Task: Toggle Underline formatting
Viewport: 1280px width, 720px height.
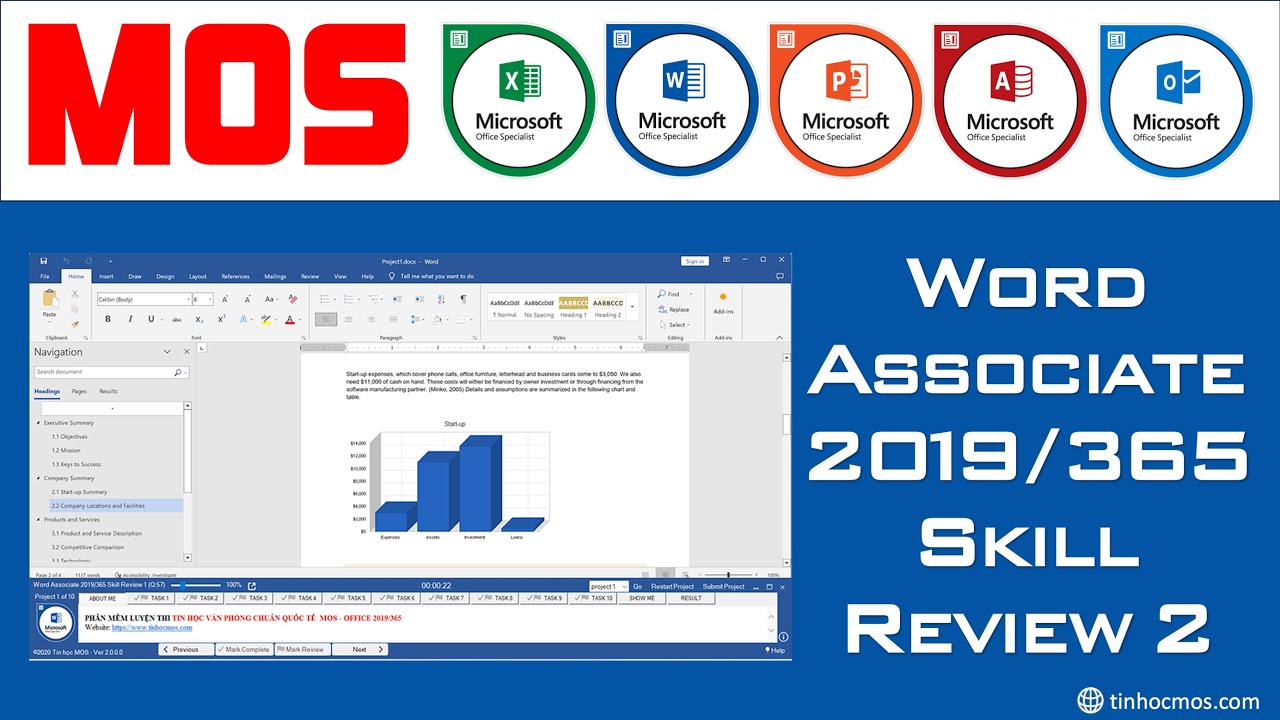Action: (151, 319)
